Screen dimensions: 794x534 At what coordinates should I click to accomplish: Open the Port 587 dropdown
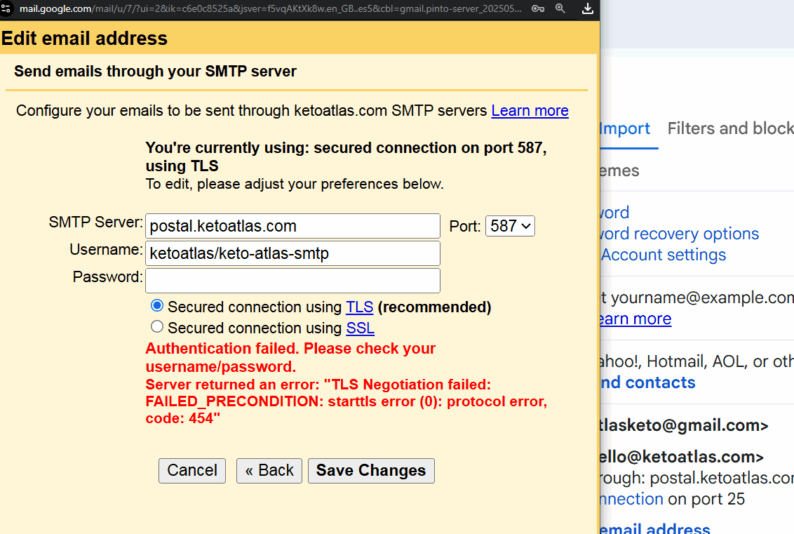[510, 226]
